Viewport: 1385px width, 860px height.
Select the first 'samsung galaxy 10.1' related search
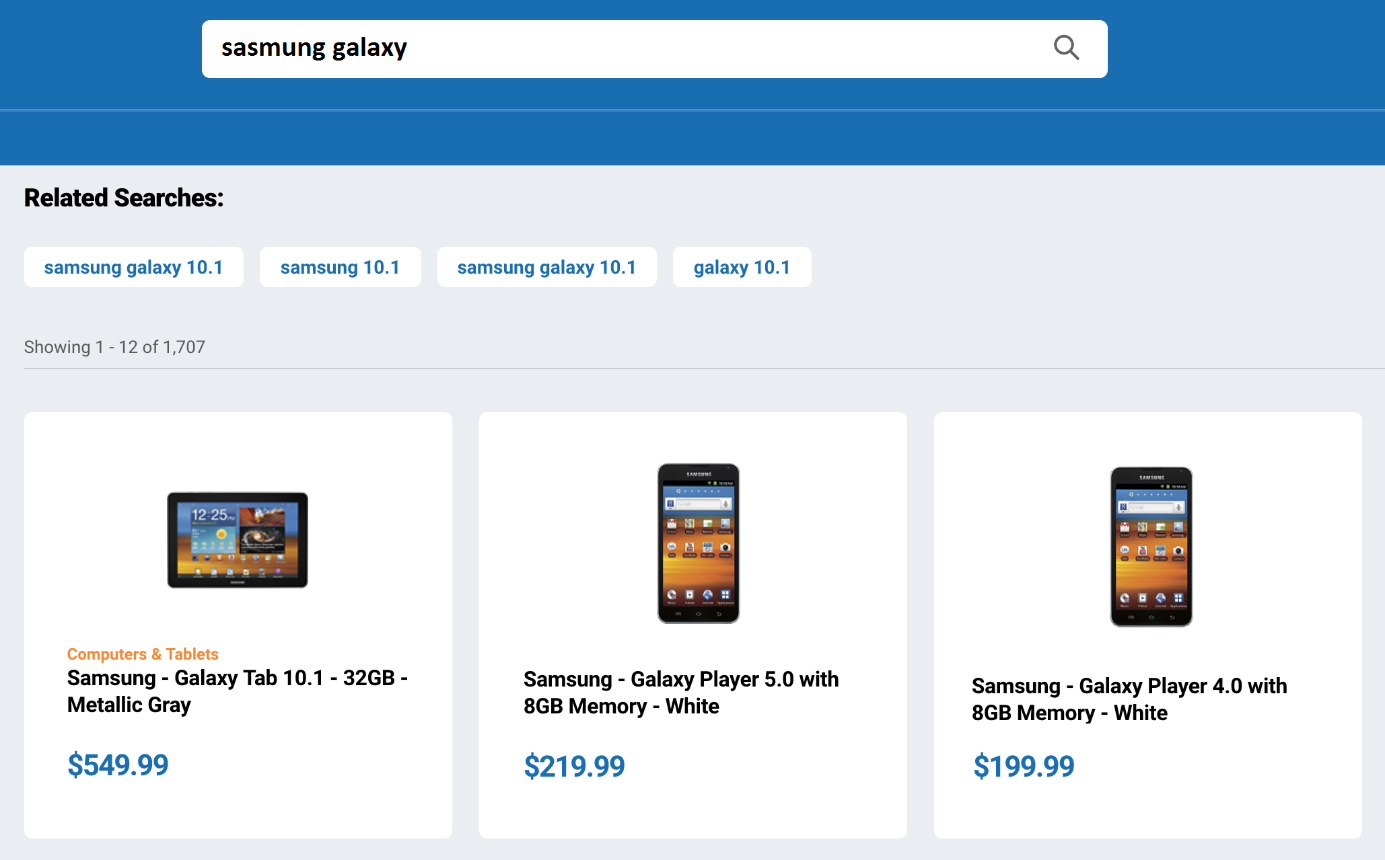pos(134,267)
